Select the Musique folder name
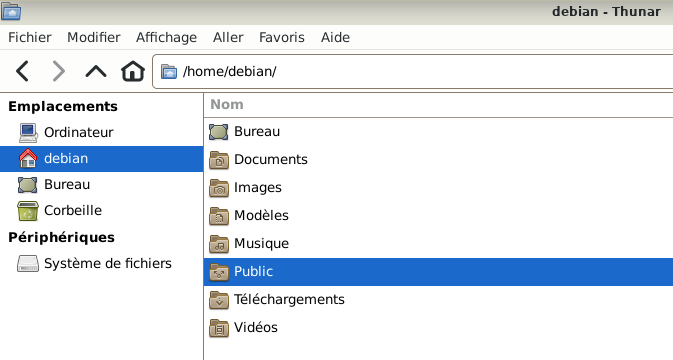673x360 pixels. [x=261, y=244]
